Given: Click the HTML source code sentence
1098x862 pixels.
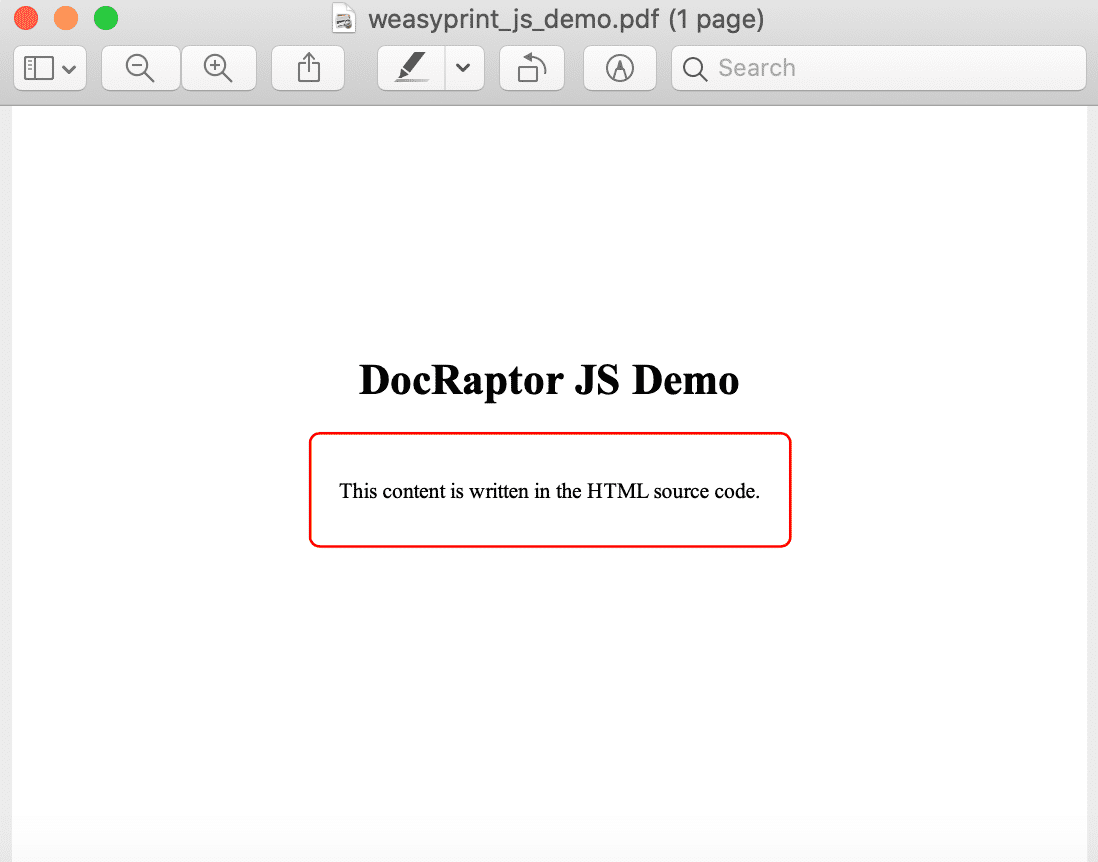Looking at the screenshot, I should click(x=549, y=491).
